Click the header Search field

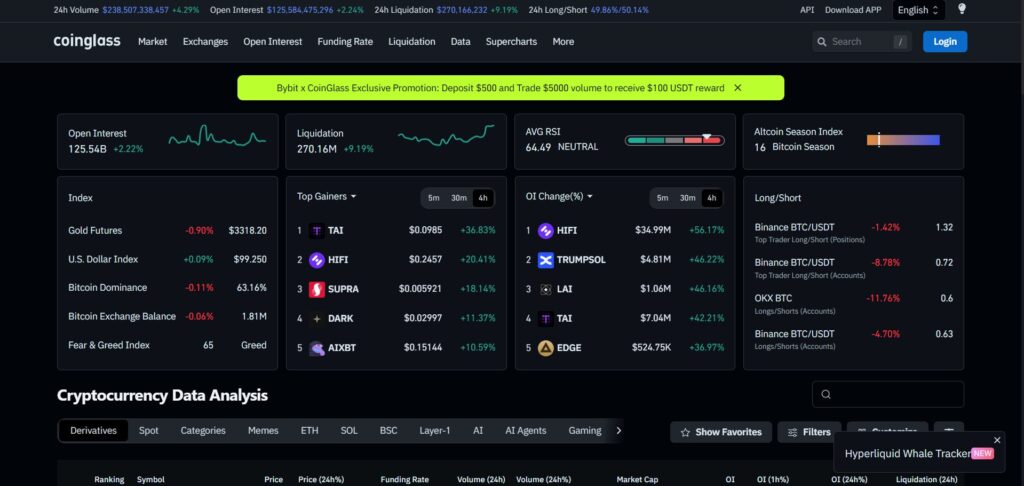pyautogui.click(x=862, y=41)
